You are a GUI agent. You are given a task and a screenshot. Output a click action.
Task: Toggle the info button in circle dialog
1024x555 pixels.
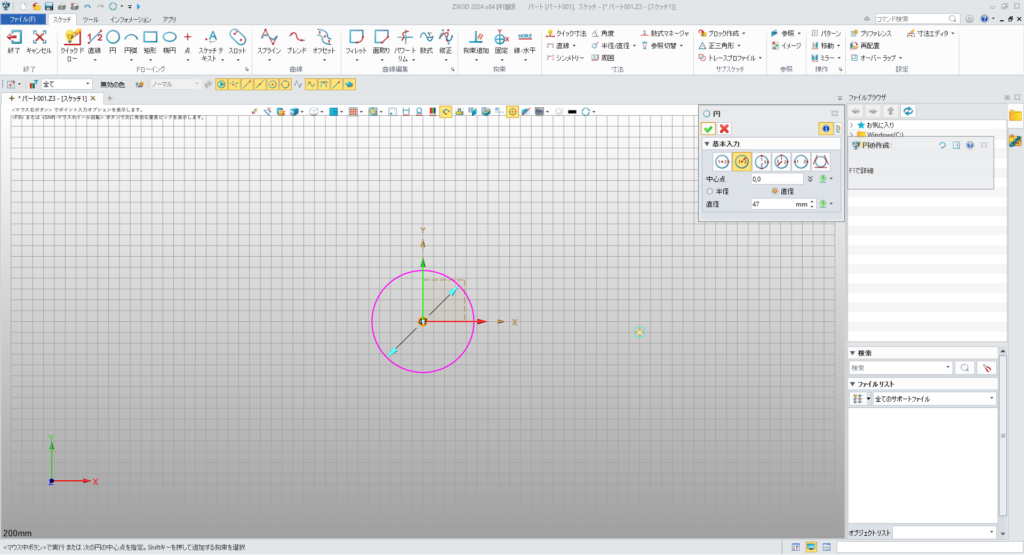[x=826, y=129]
